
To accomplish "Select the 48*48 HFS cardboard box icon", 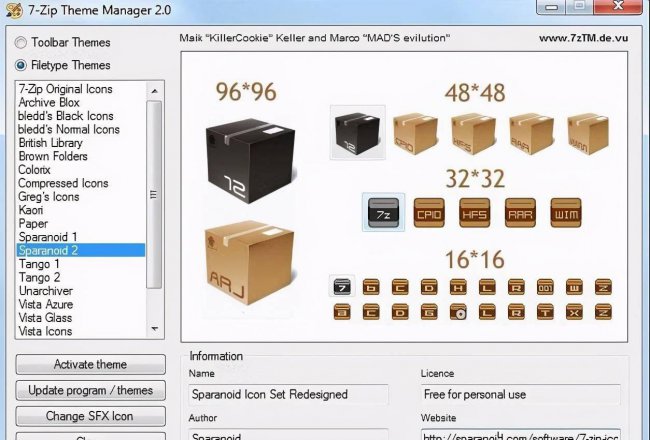I will 473,134.
